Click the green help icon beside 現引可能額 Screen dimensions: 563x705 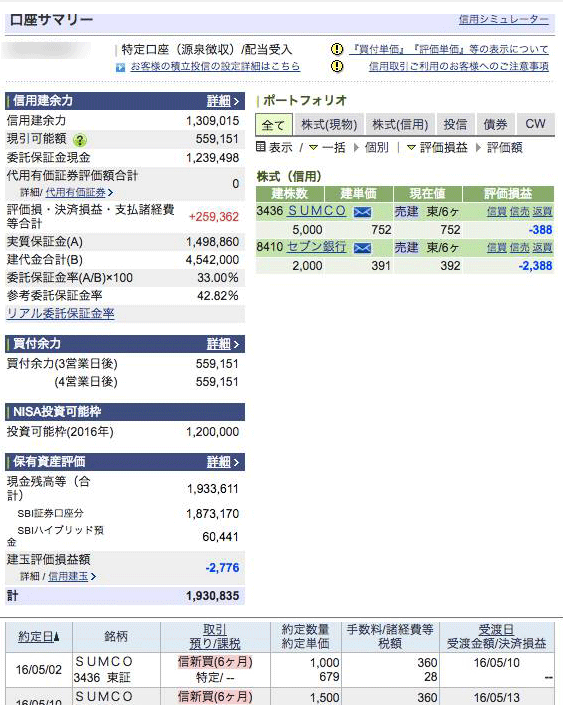[80, 140]
